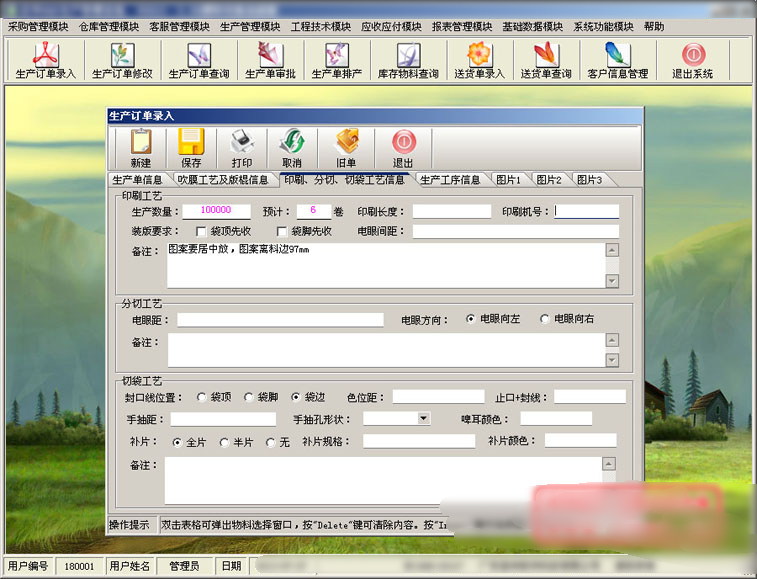Open 应收应付模块 menu
Image resolution: width=757 pixels, height=579 pixels.
coord(391,27)
